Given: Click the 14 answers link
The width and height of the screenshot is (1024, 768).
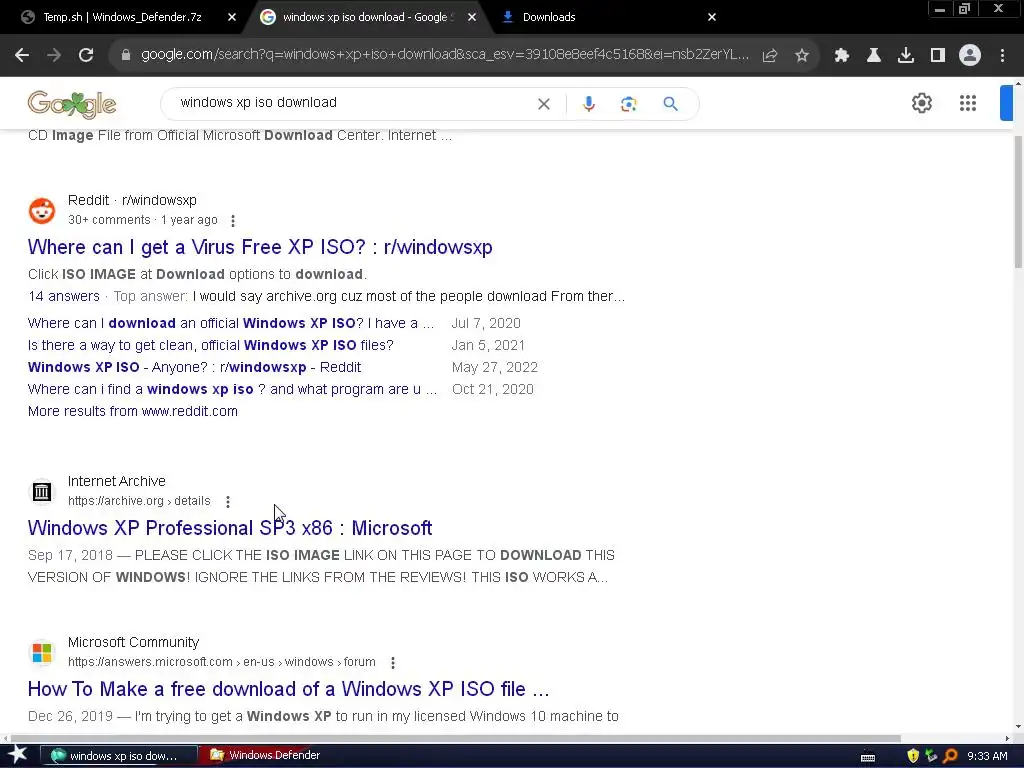Looking at the screenshot, I should [x=64, y=296].
